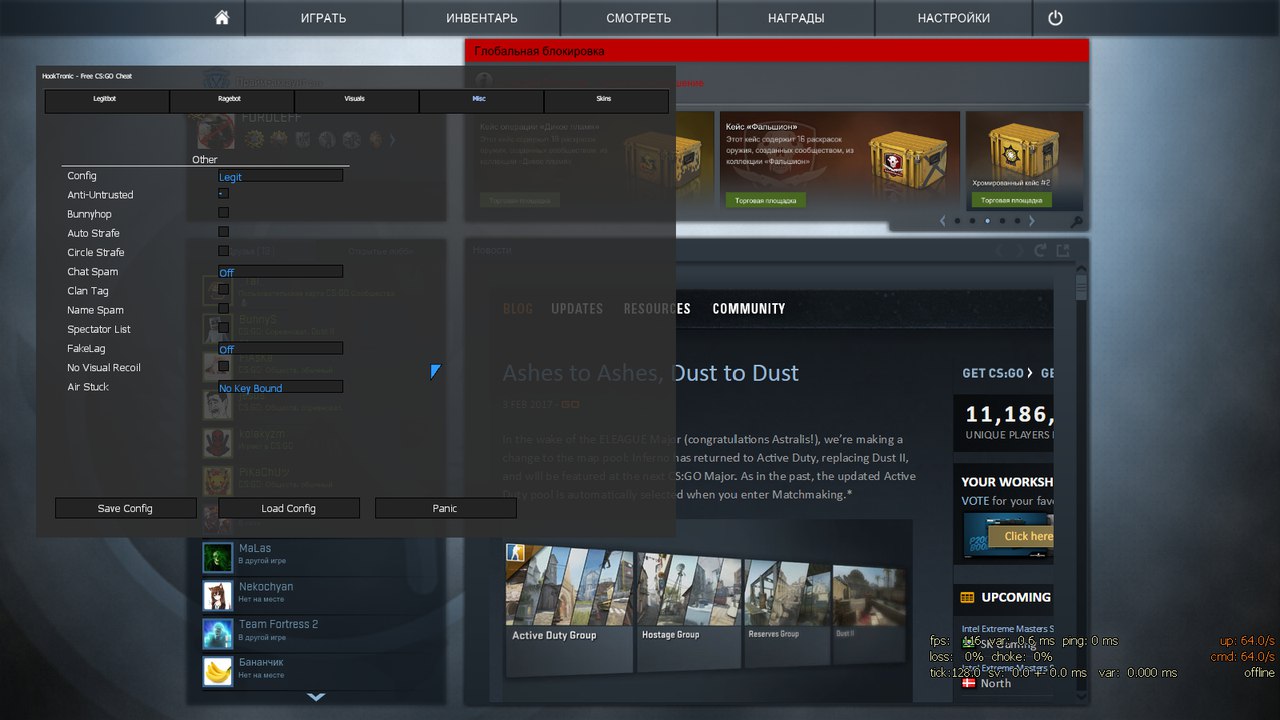Select Nekochyan friend avatar
The width and height of the screenshot is (1280, 720).
218,595
